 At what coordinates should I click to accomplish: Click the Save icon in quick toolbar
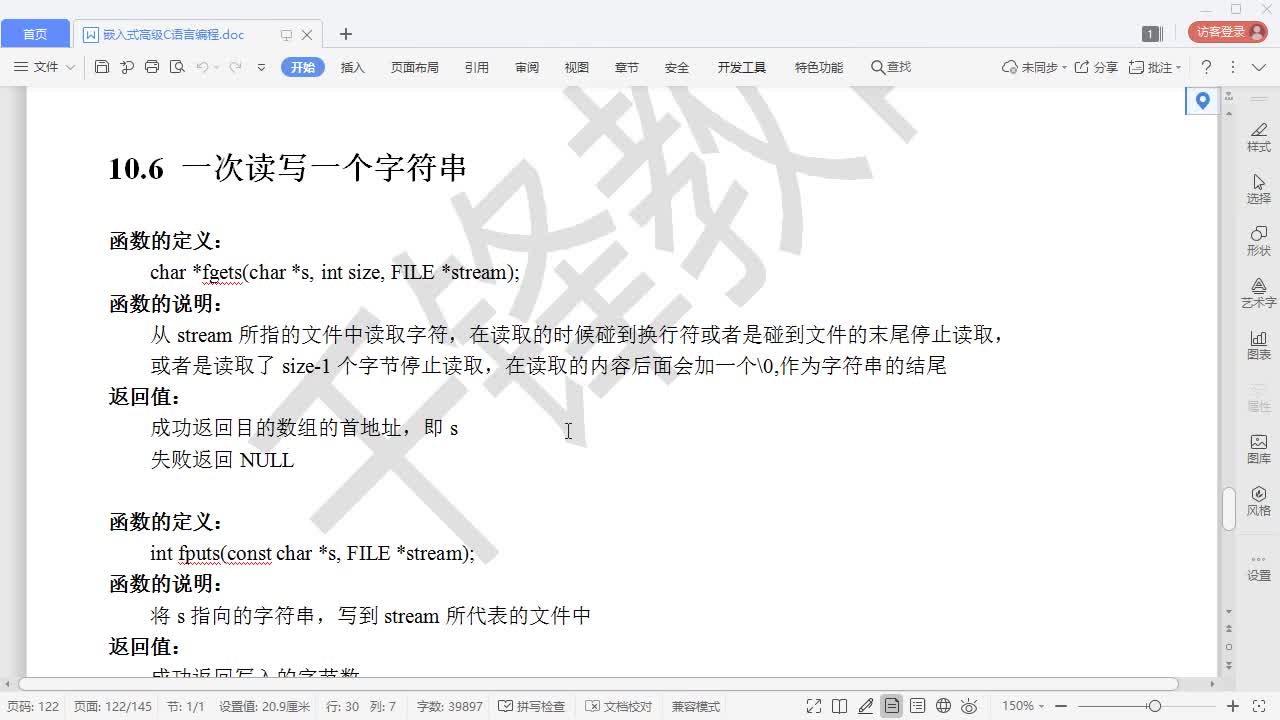[x=102, y=67]
